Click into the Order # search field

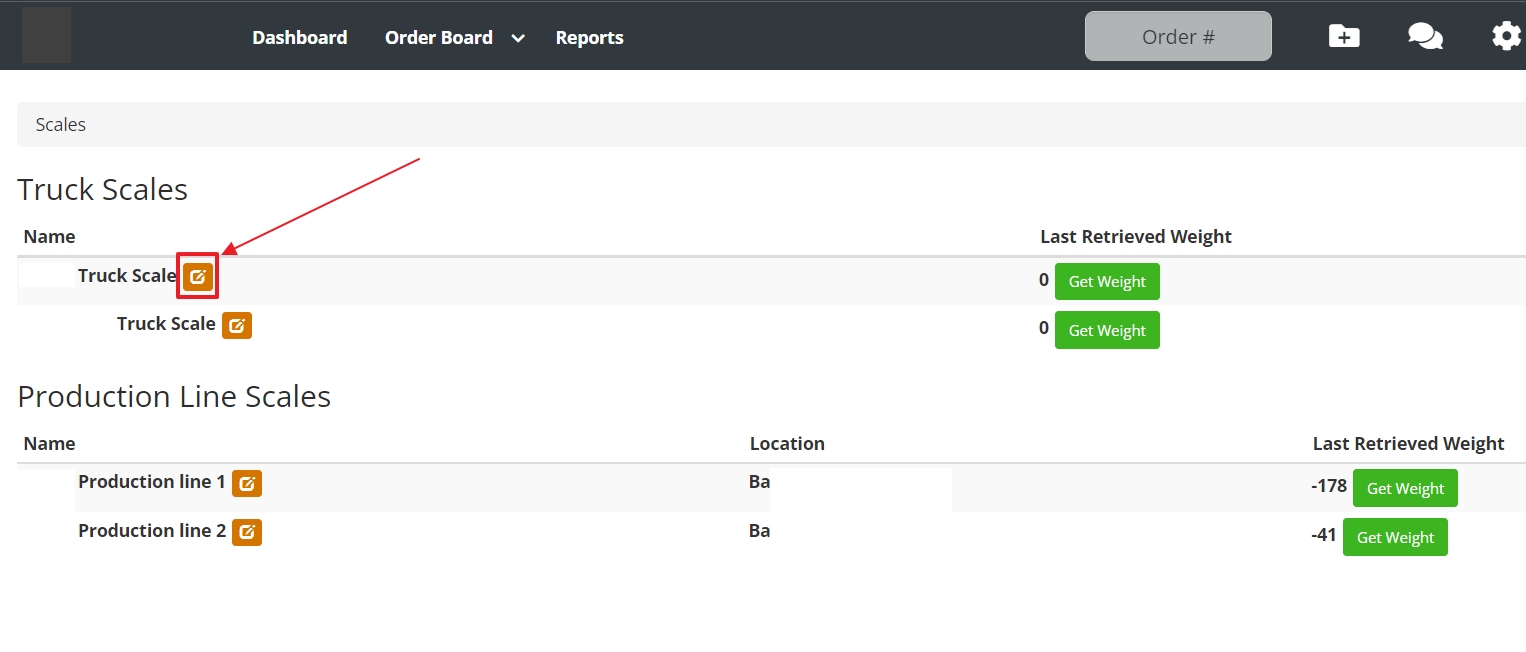point(1178,37)
